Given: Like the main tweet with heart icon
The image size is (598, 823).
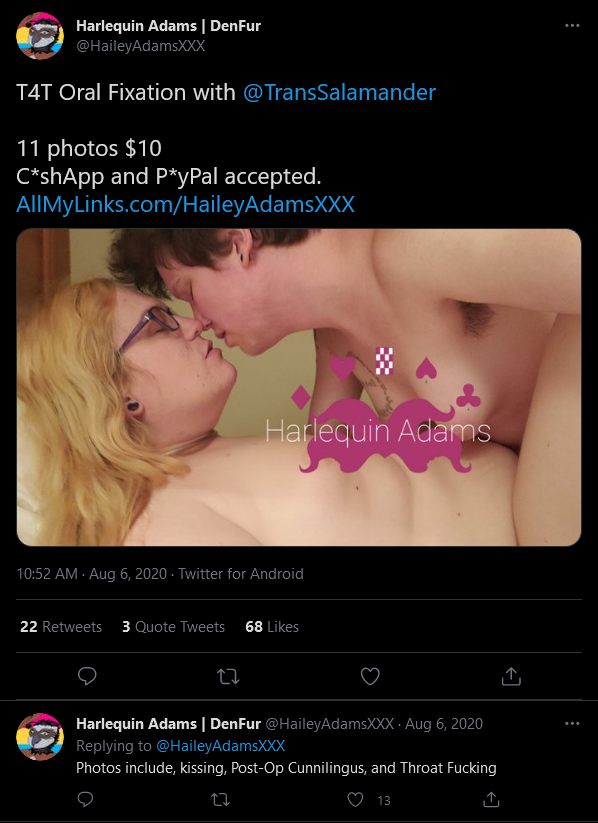Looking at the screenshot, I should pos(370,676).
